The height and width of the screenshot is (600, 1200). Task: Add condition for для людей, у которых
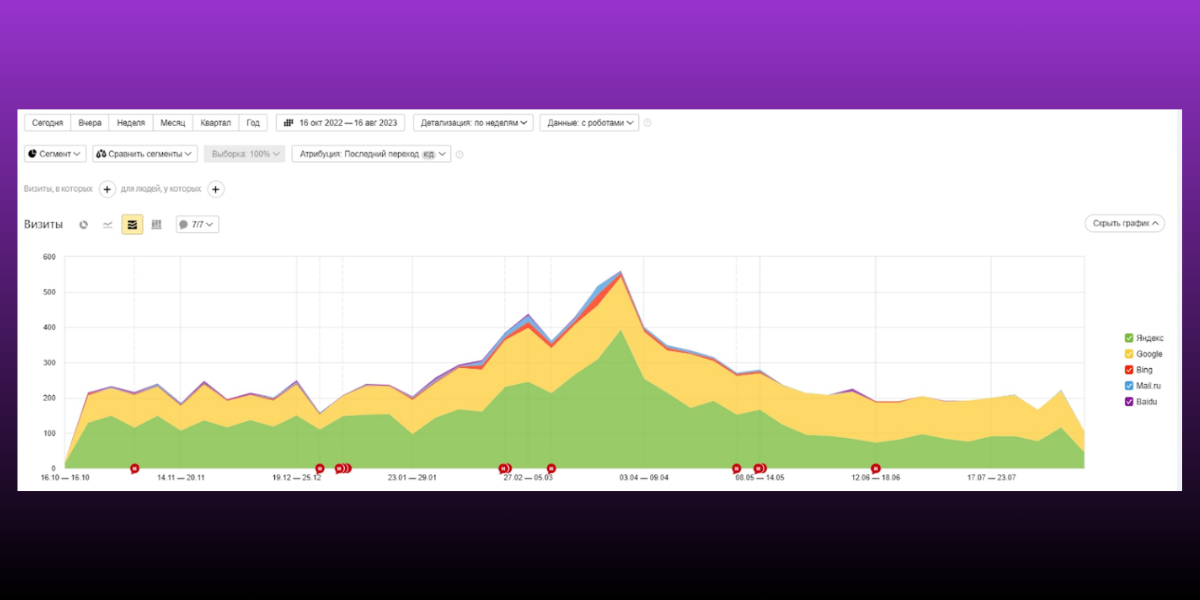click(216, 189)
